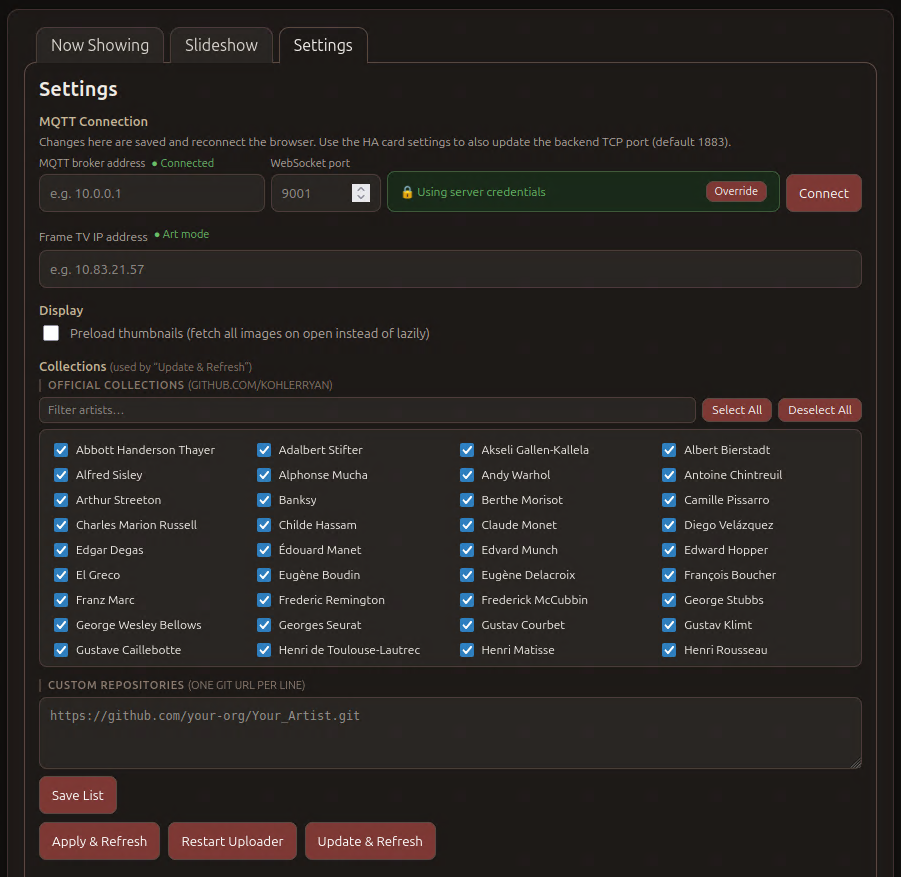Uncheck George Wesley Bellows
This screenshot has width=901, height=877.
(61, 625)
